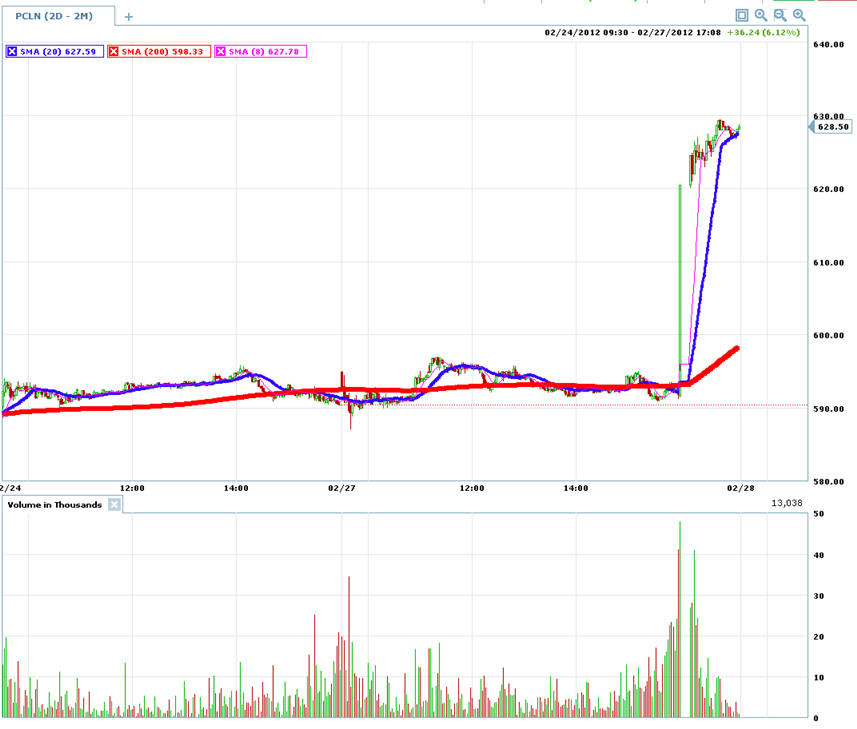
Task: Click the 02/27 date axis label
Action: 342,488
